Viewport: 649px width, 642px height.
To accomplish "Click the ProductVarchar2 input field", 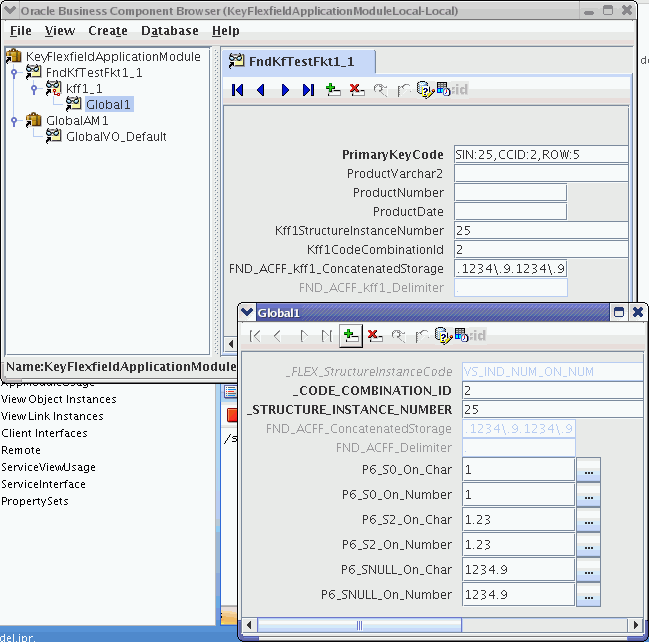I will (x=541, y=174).
